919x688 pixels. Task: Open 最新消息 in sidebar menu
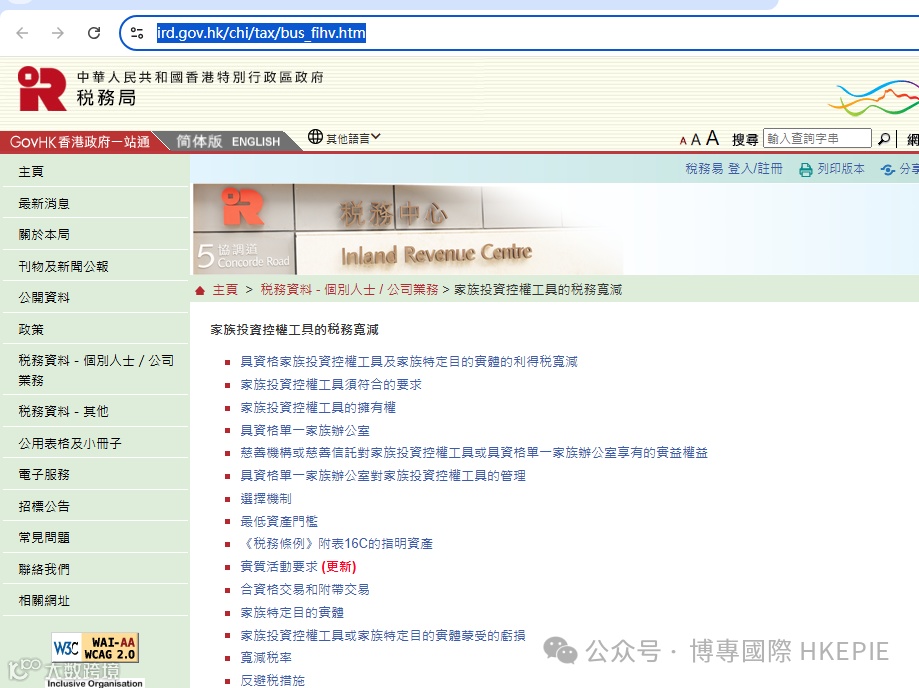[x=44, y=203]
